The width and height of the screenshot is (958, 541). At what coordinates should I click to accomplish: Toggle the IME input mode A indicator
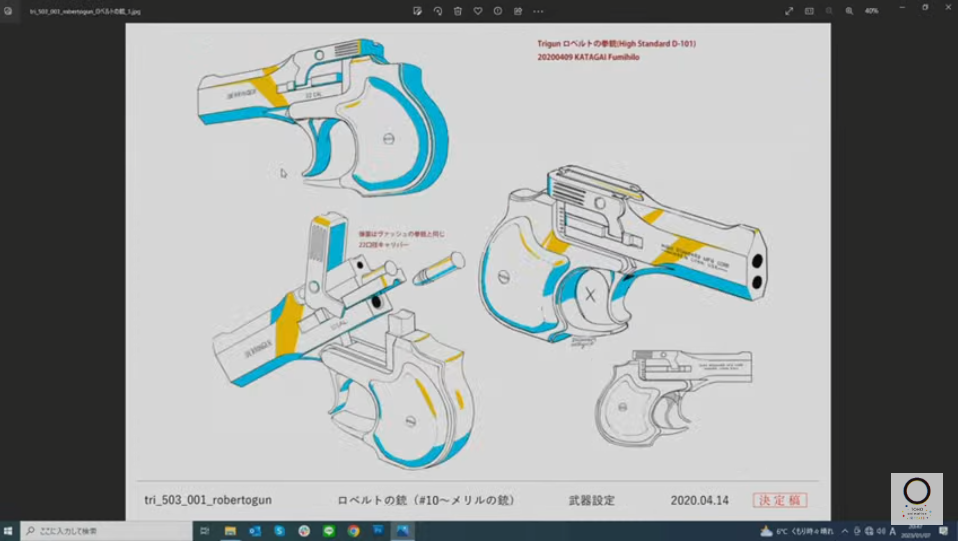pos(893,531)
